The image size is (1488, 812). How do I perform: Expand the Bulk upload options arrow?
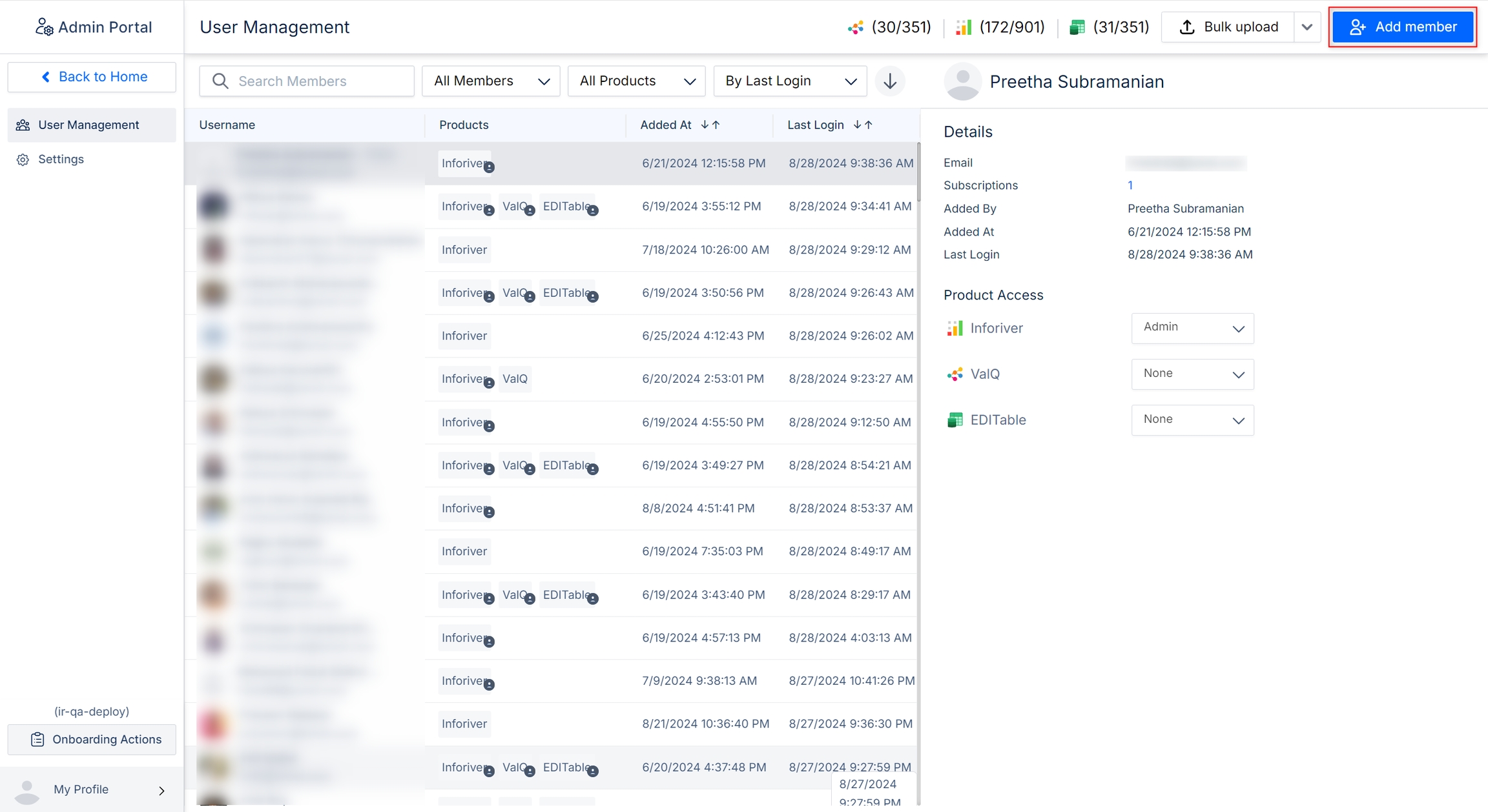pos(1307,27)
